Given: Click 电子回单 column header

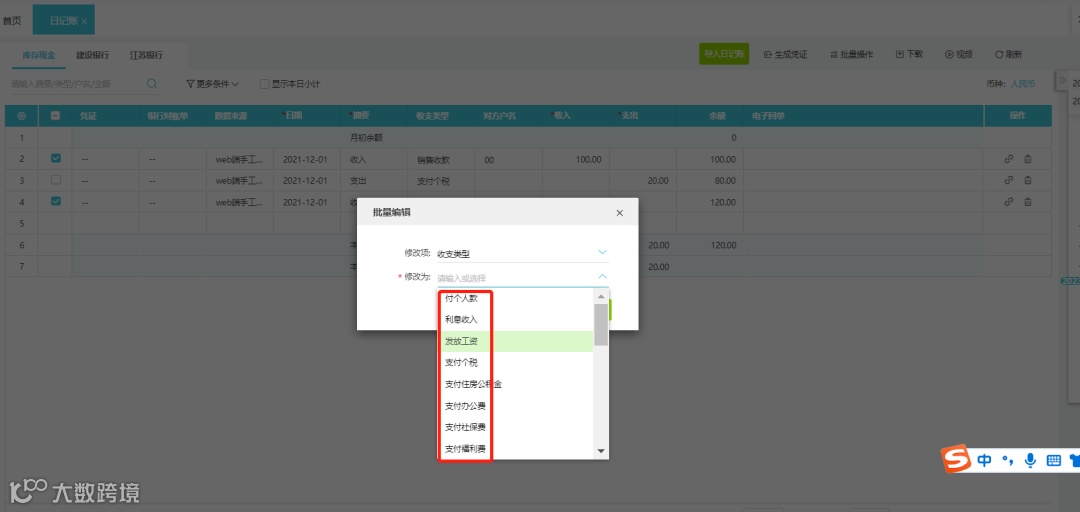Looking at the screenshot, I should [768, 116].
